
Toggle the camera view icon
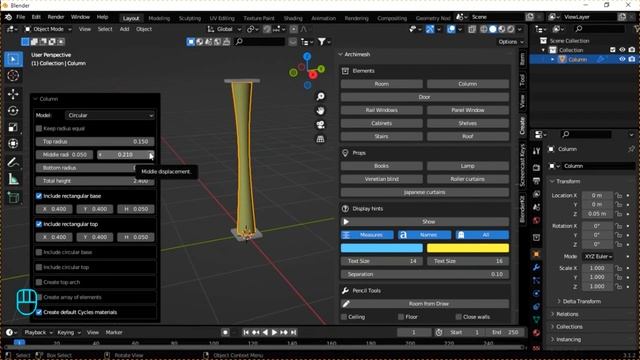click(320, 125)
